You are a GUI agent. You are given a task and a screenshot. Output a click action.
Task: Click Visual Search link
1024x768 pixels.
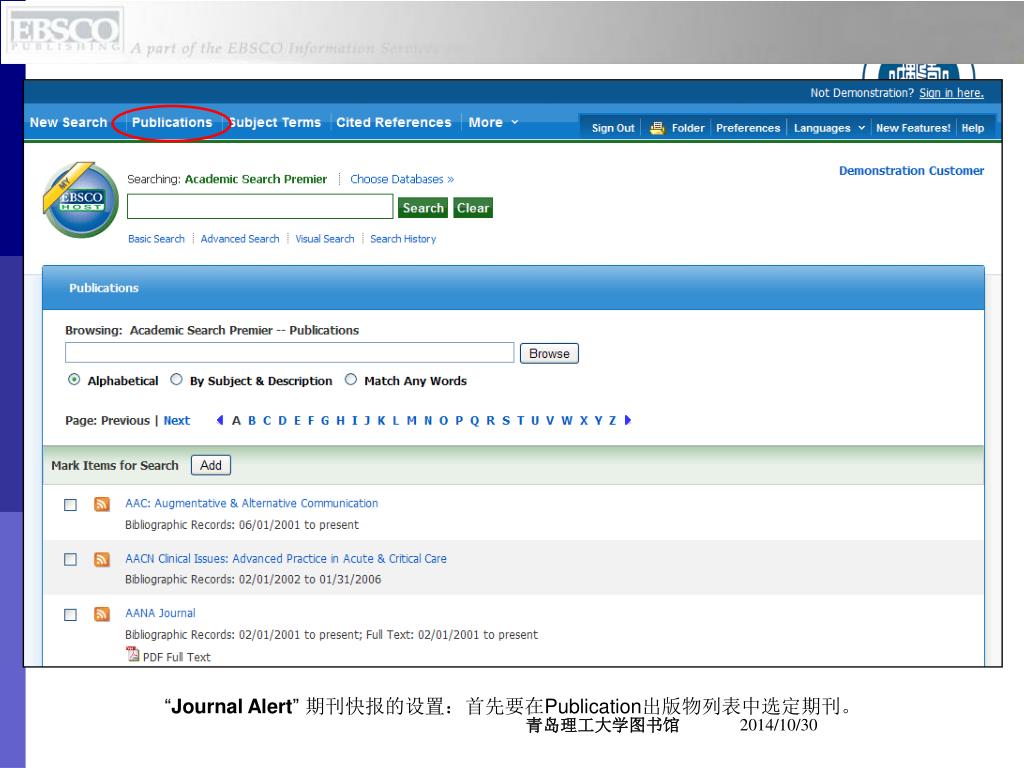[325, 239]
